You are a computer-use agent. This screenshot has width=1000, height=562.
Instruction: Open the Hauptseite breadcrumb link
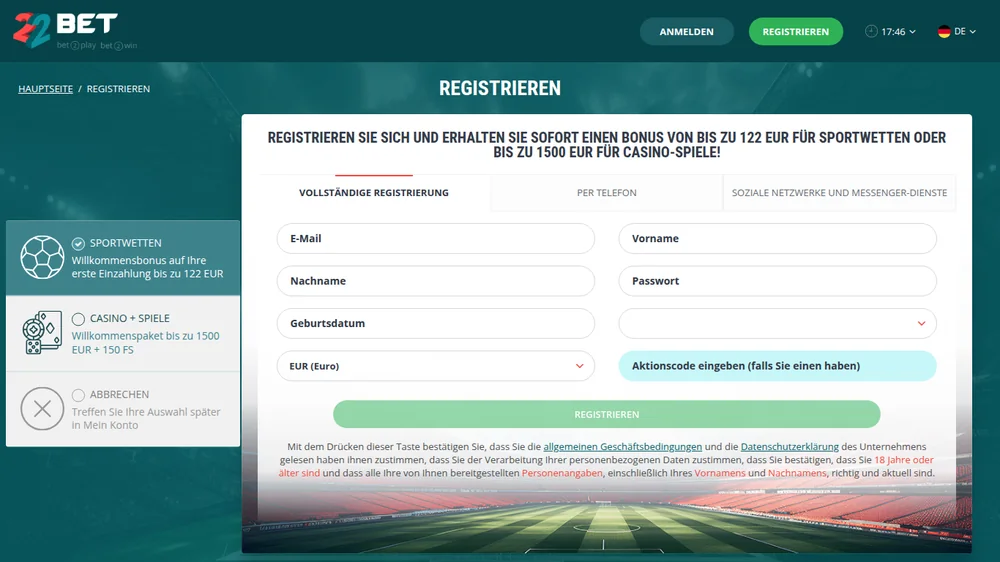(45, 89)
